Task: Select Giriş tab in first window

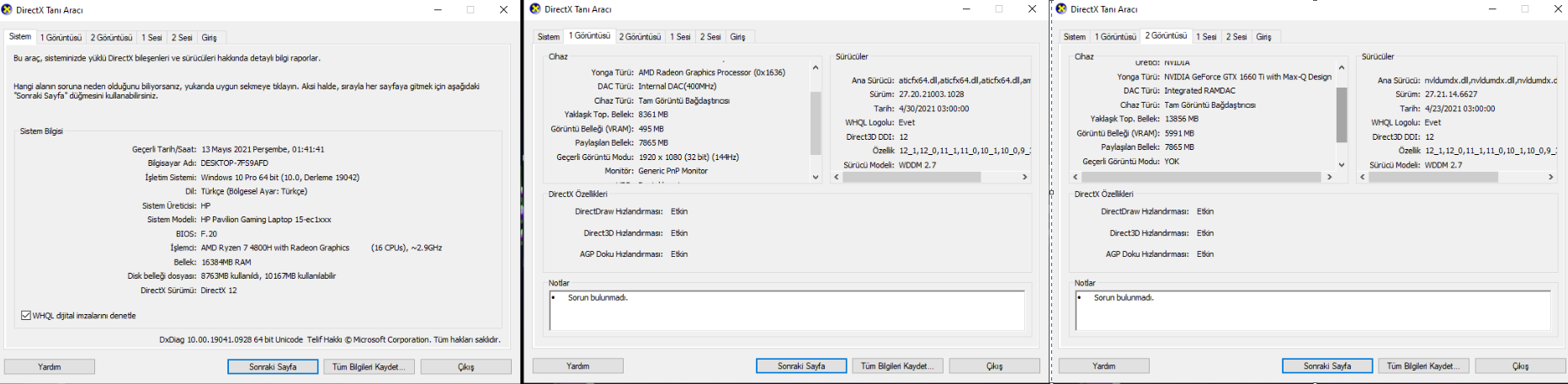Action: click(209, 38)
